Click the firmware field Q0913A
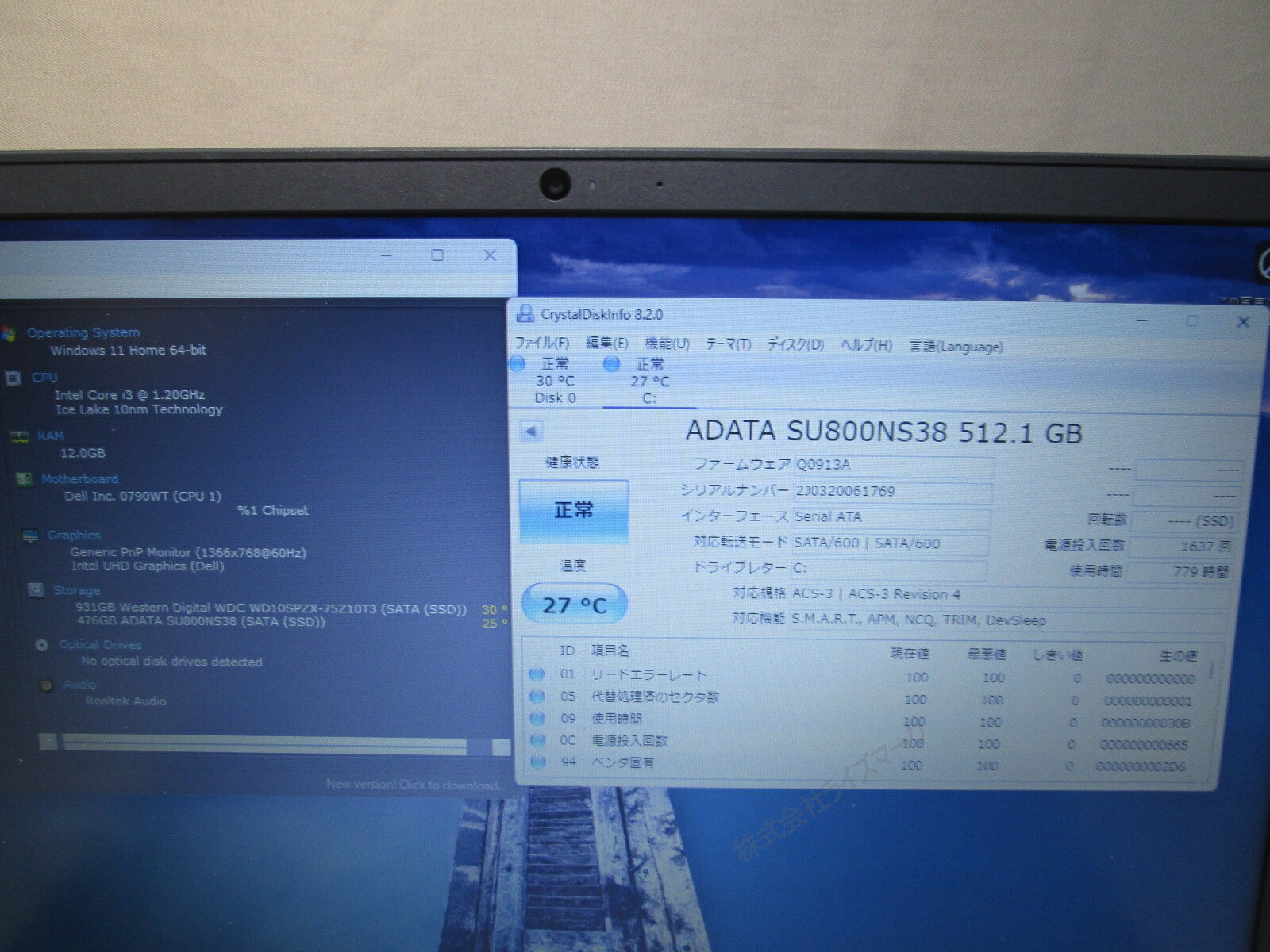Image resolution: width=1270 pixels, height=952 pixels. (893, 466)
